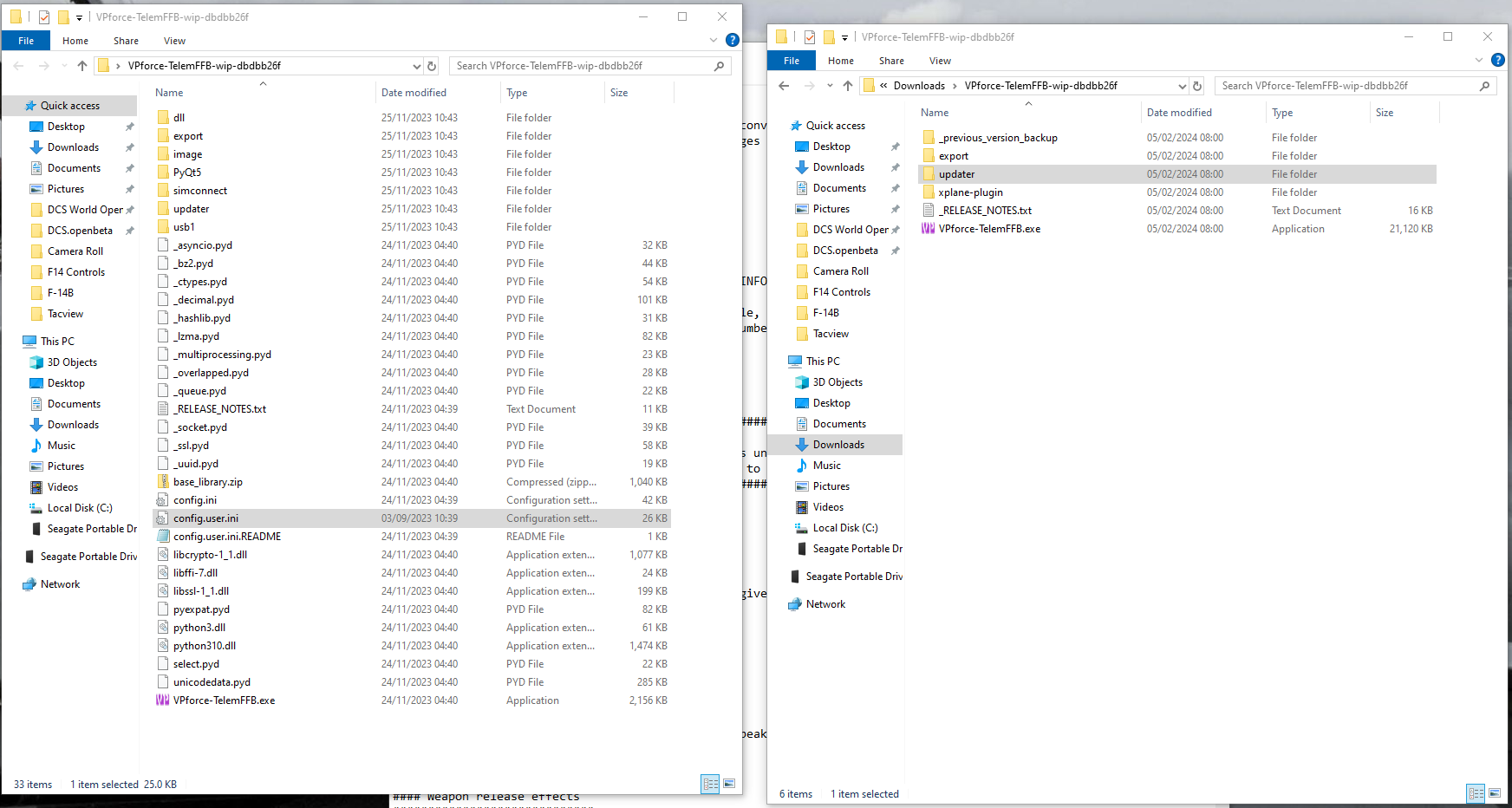1512x808 pixels.
Task: Expand the ribbon in left window
Action: pos(714,40)
